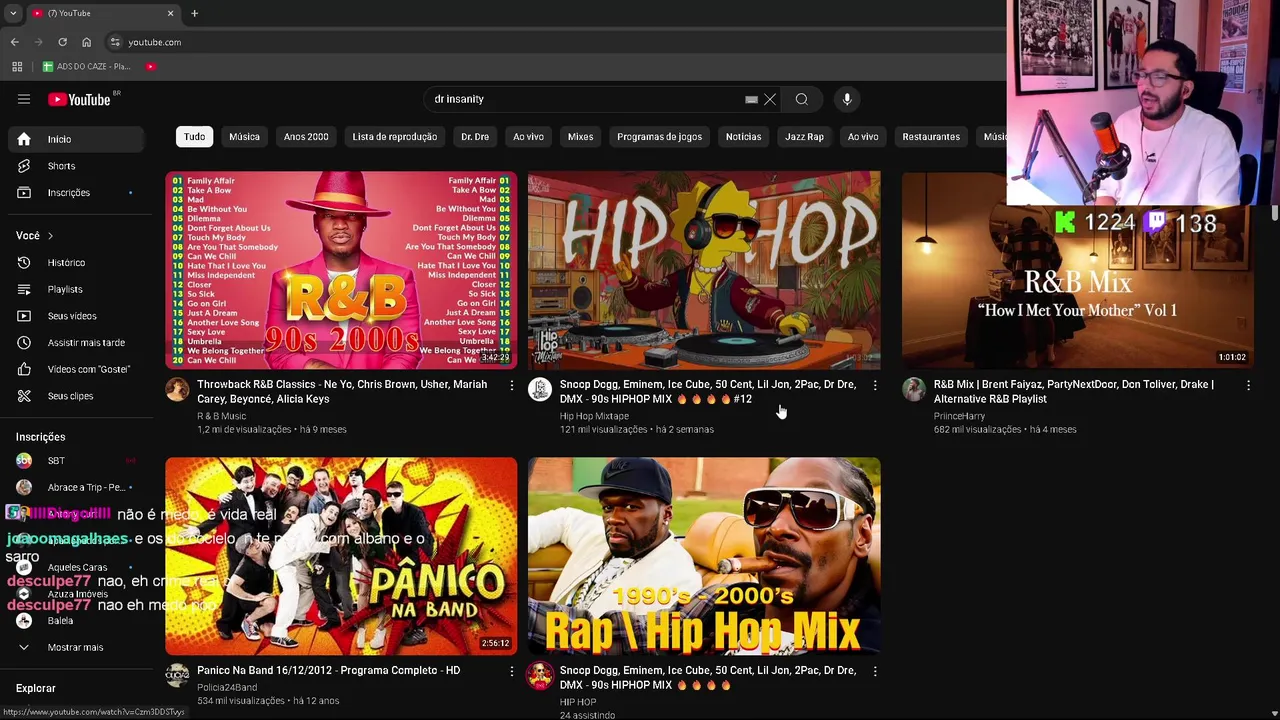This screenshot has height=720, width=1280.
Task: Start voice search with microphone icon
Action: 847,99
